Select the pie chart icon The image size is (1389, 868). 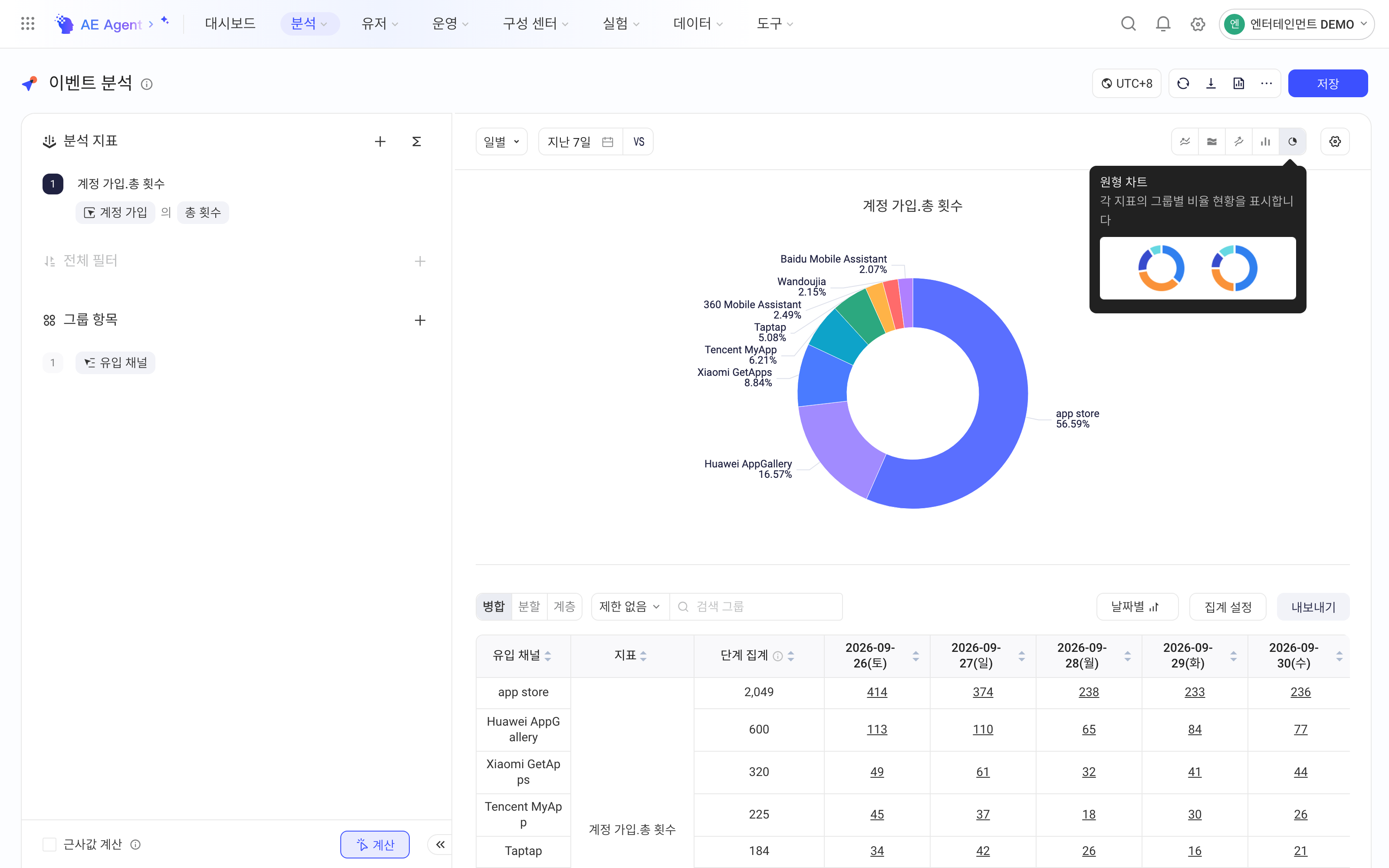(x=1293, y=141)
